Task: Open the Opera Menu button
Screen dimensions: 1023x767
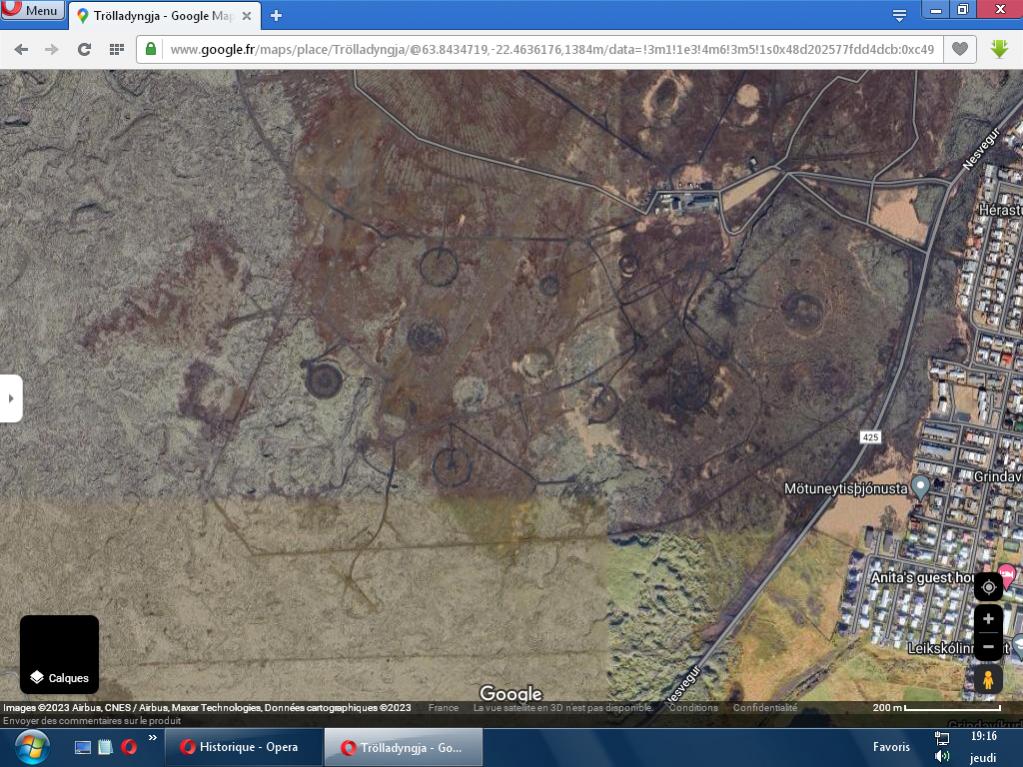Action: pyautogui.click(x=33, y=9)
